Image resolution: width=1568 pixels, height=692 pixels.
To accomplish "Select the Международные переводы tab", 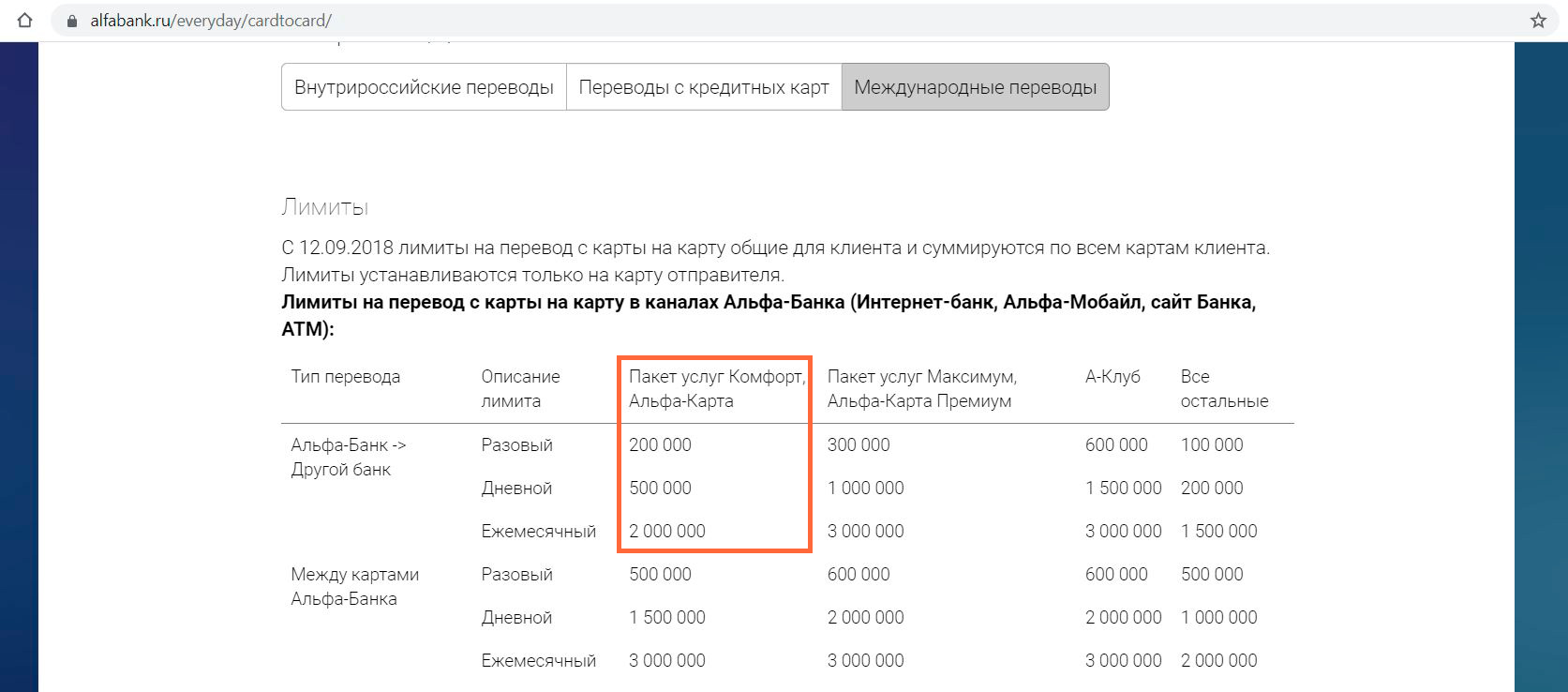I will pyautogui.click(x=976, y=87).
